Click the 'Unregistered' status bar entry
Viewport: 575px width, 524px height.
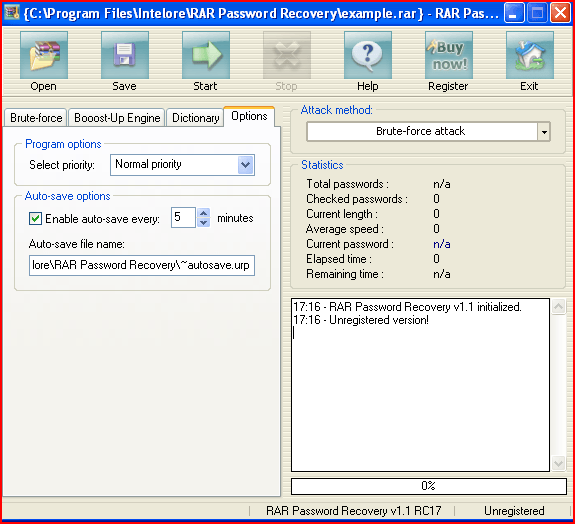pos(514,511)
